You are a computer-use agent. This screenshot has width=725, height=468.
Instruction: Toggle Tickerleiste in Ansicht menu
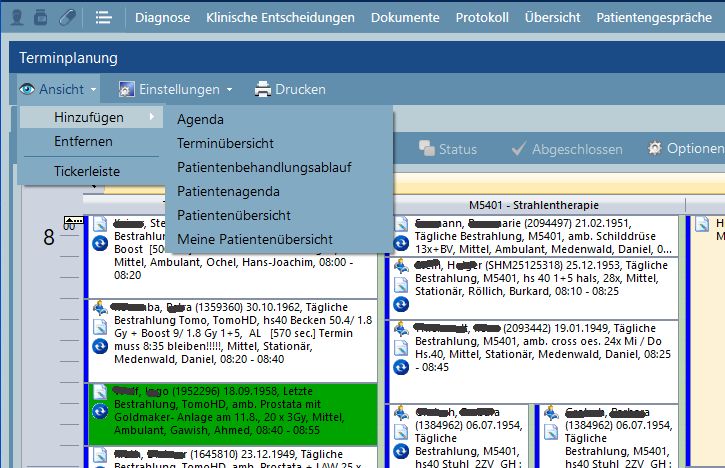coord(86,171)
